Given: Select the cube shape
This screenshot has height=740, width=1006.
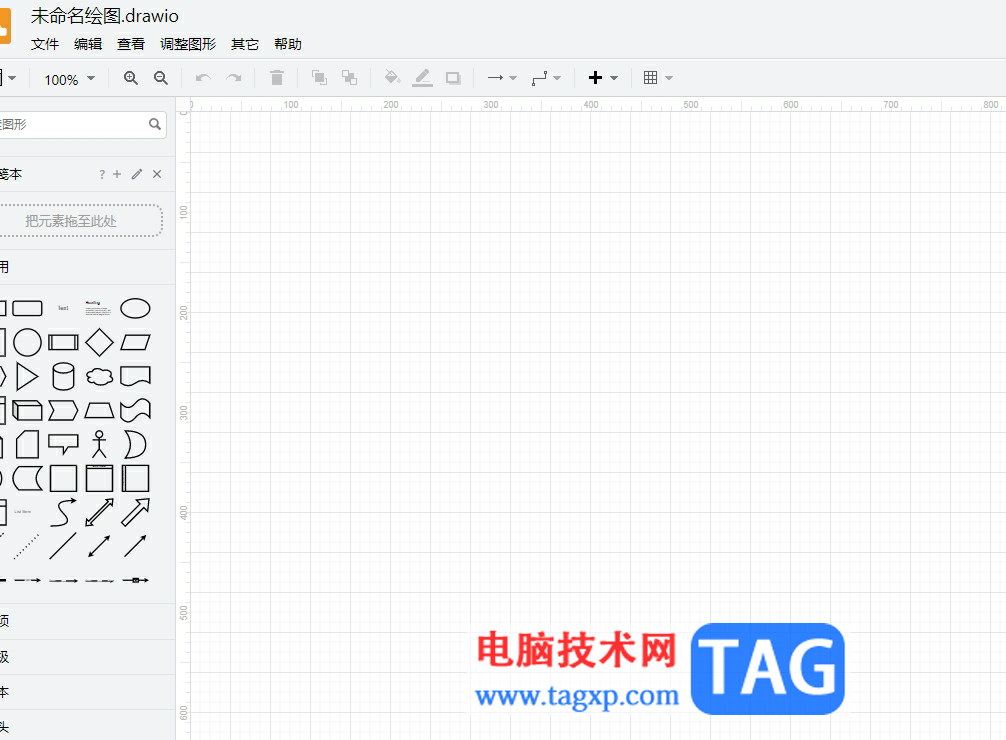Looking at the screenshot, I should (28, 410).
